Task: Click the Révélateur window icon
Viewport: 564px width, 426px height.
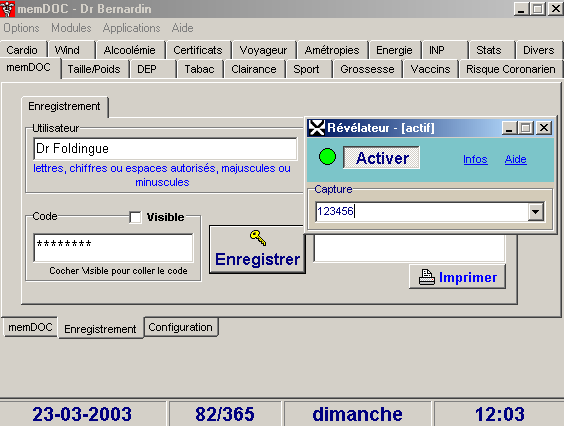Action: coord(317,128)
